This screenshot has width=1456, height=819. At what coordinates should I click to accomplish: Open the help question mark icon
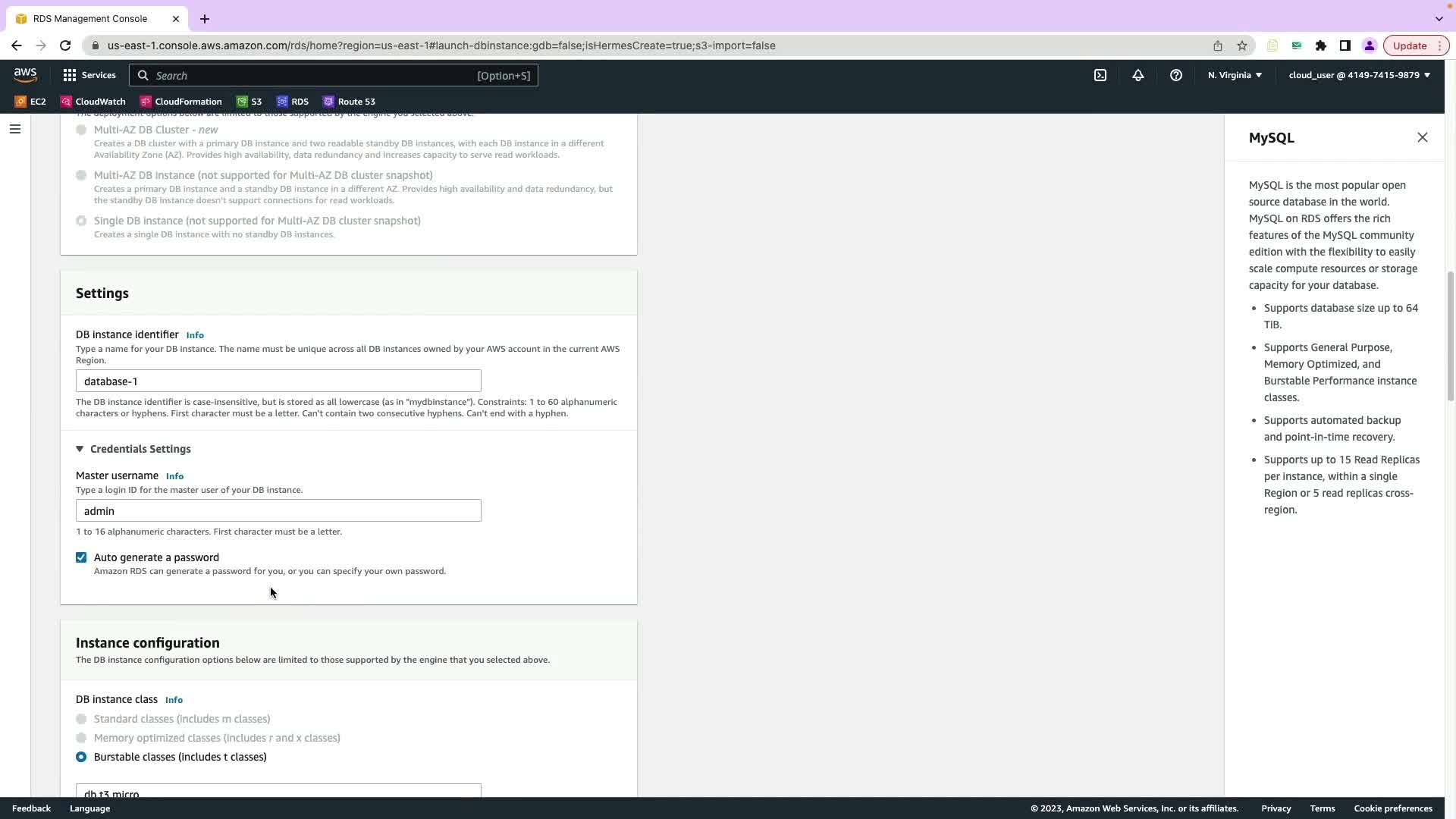[1175, 75]
